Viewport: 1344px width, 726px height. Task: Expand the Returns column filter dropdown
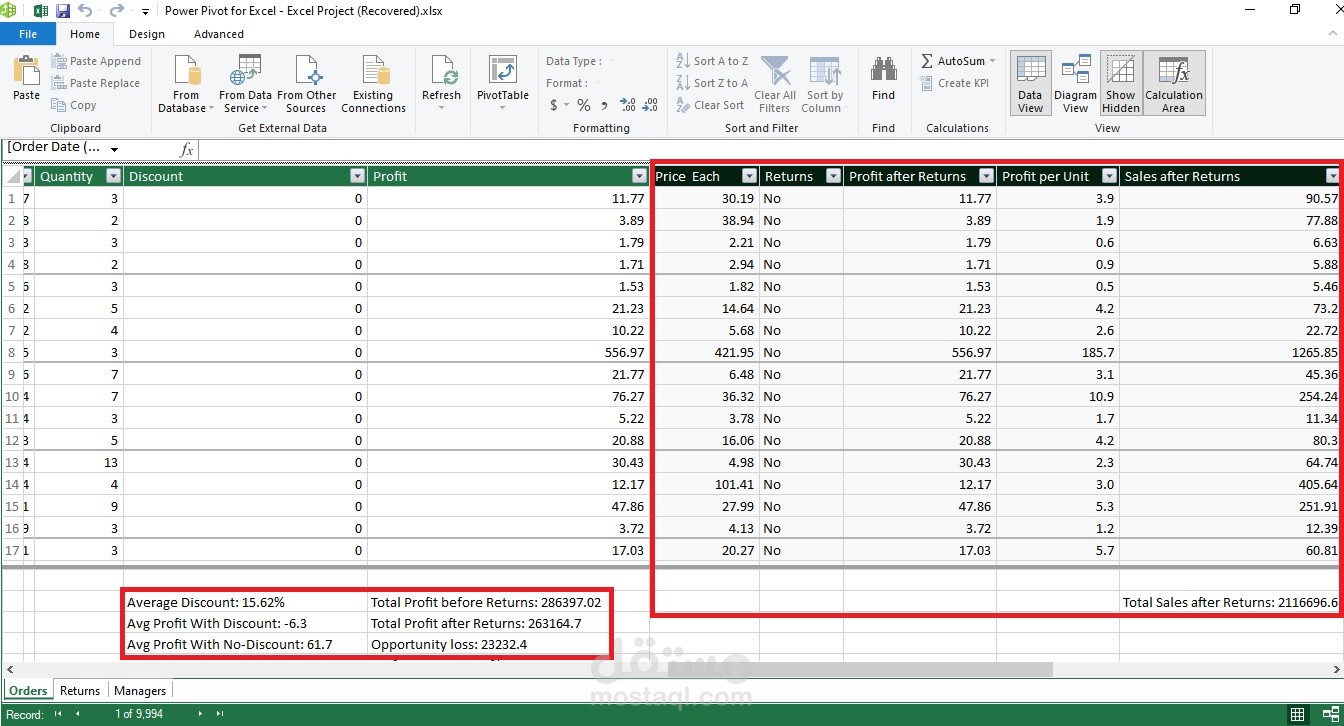click(832, 176)
